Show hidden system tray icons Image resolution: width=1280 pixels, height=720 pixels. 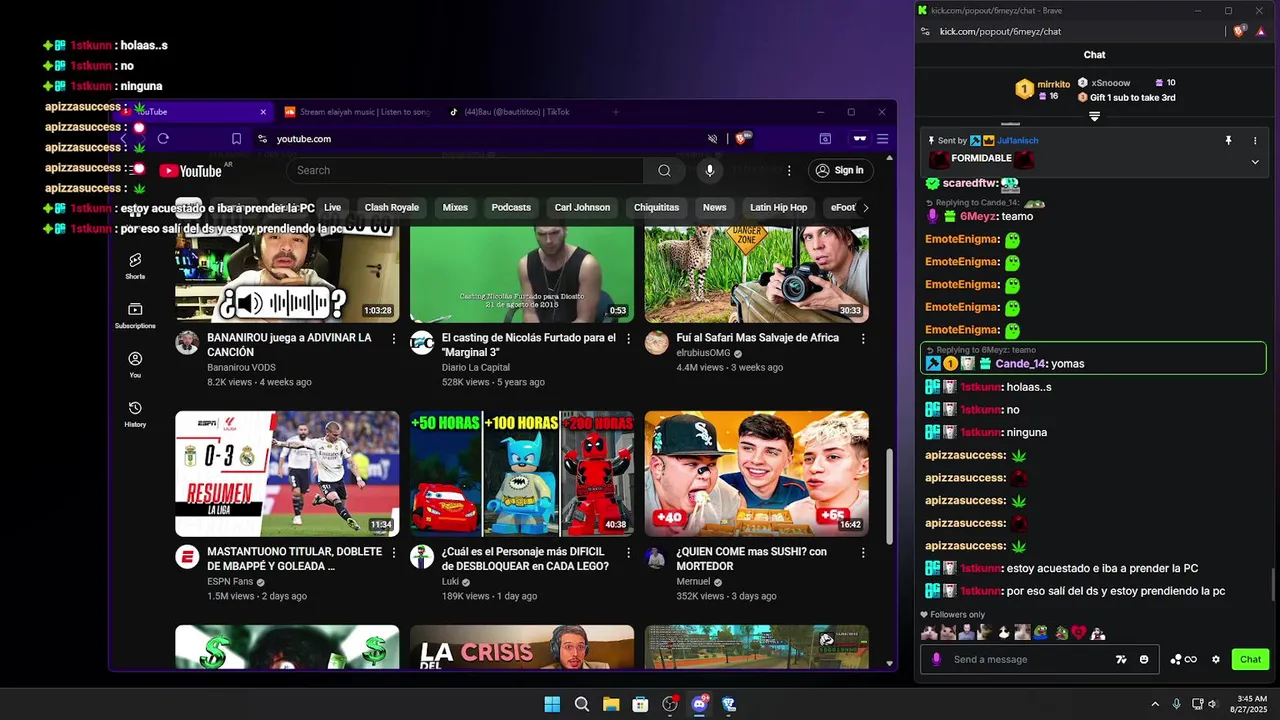click(1155, 704)
